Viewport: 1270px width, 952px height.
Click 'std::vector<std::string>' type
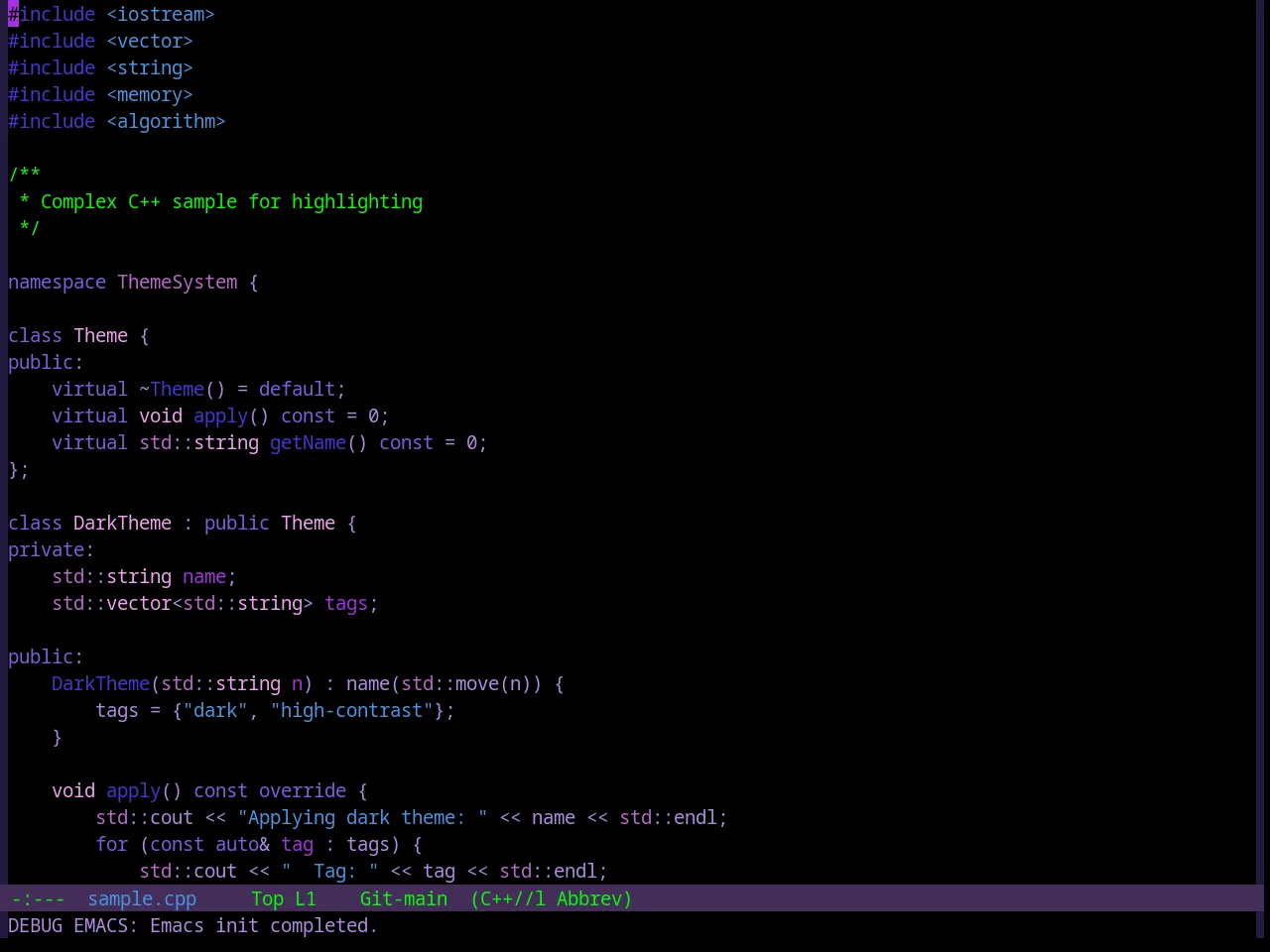click(x=183, y=603)
